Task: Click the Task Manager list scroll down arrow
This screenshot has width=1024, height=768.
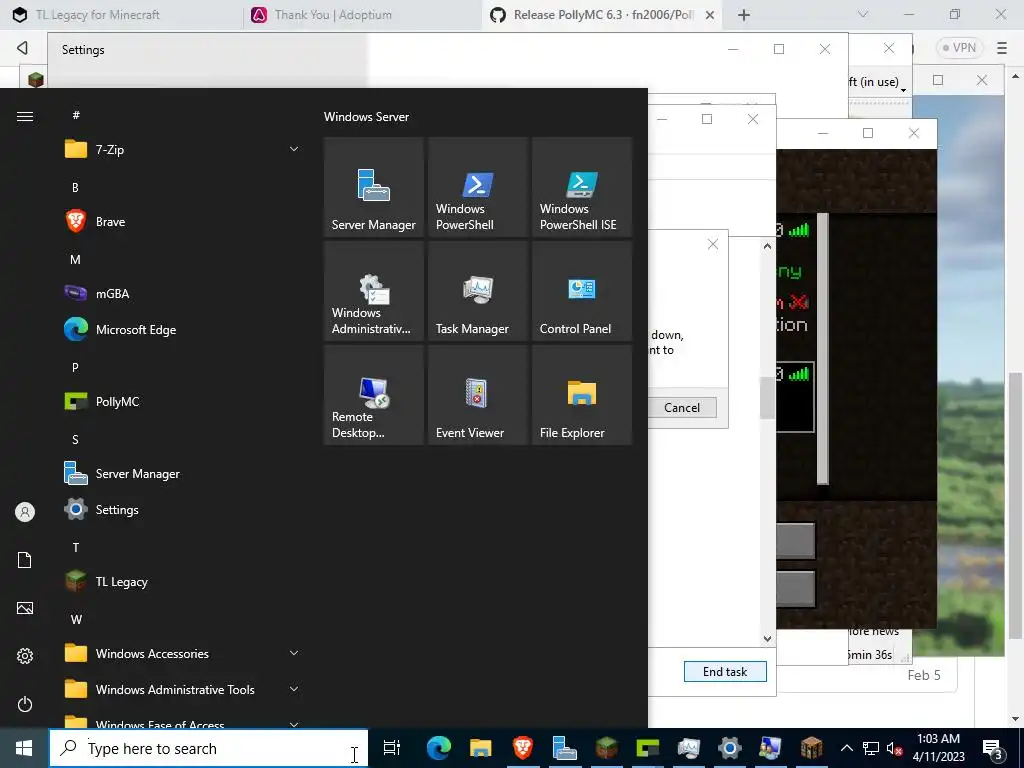Action: [767, 639]
